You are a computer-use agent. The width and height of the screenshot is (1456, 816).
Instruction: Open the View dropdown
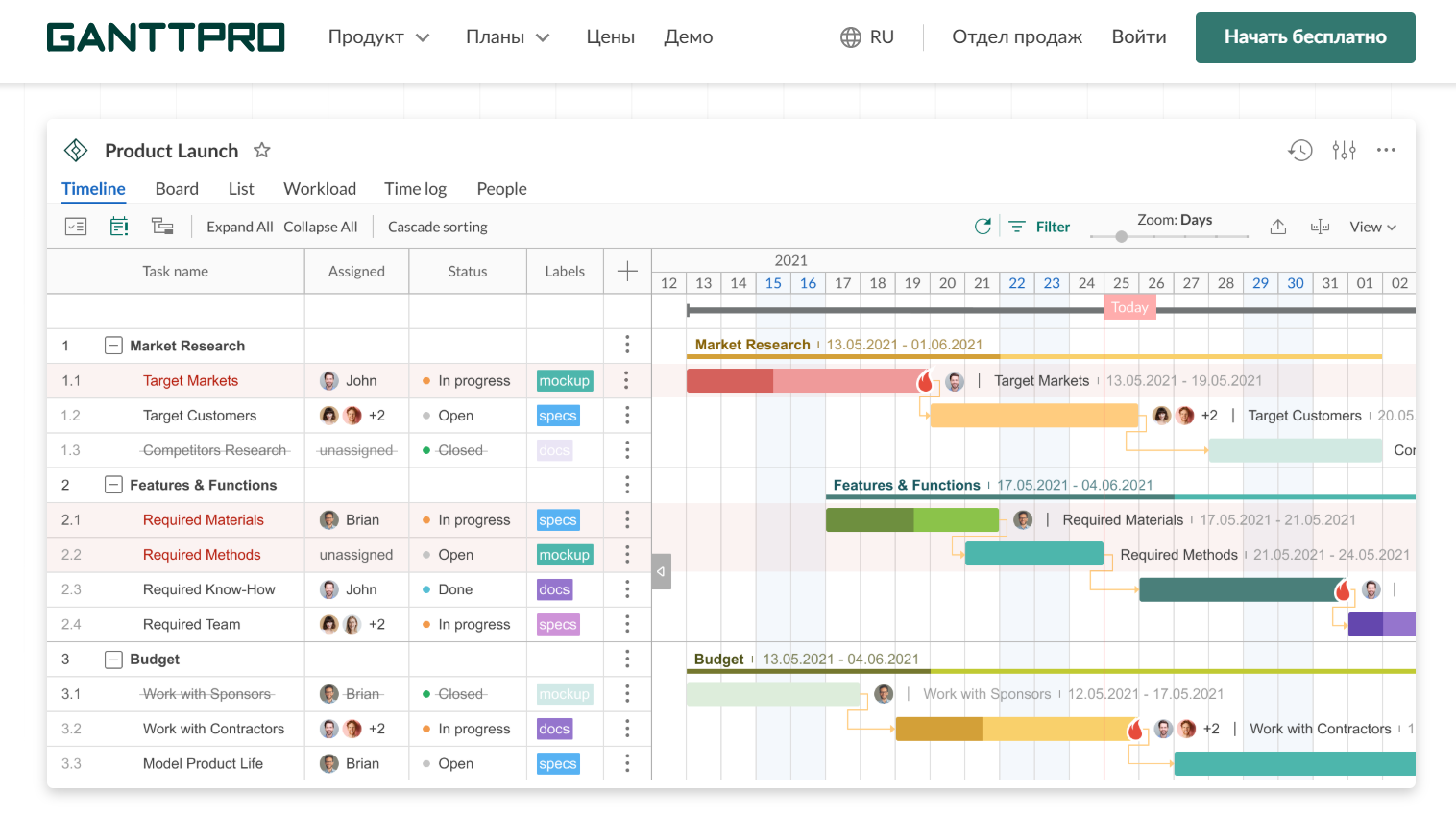click(x=1372, y=227)
